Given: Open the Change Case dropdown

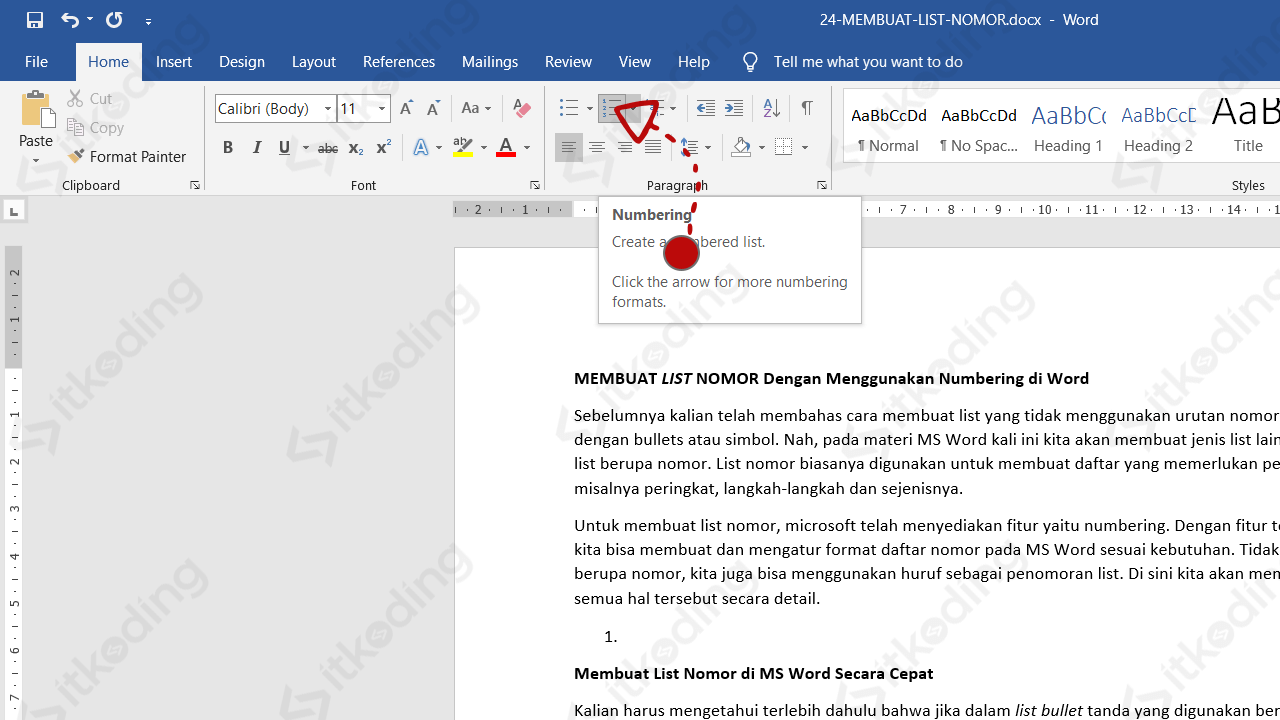Looking at the screenshot, I should point(476,108).
